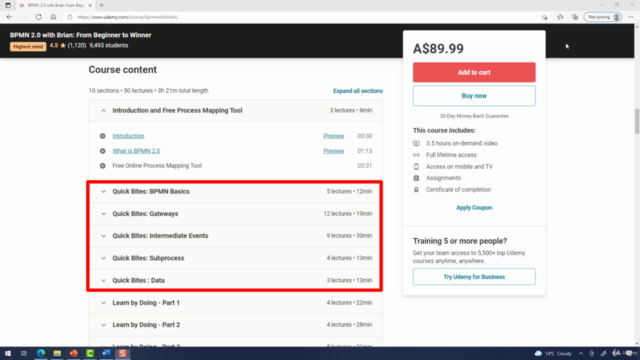
Task: Click the Certificate of completion icon
Action: (416, 189)
